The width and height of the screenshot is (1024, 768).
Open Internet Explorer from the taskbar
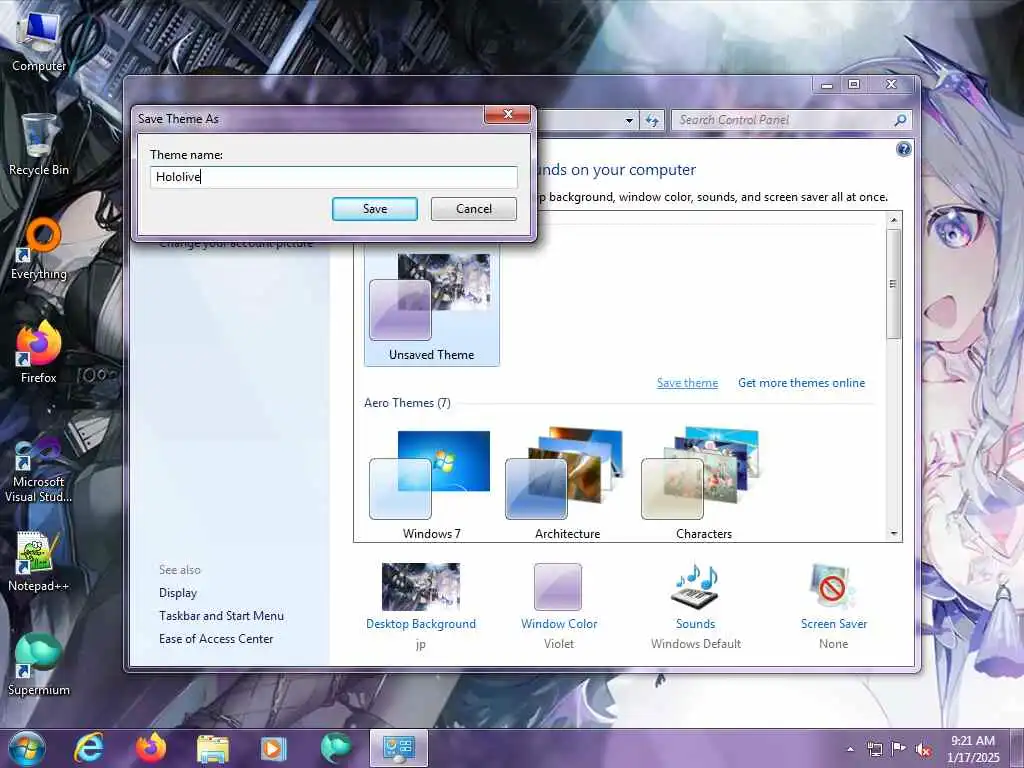click(x=89, y=748)
